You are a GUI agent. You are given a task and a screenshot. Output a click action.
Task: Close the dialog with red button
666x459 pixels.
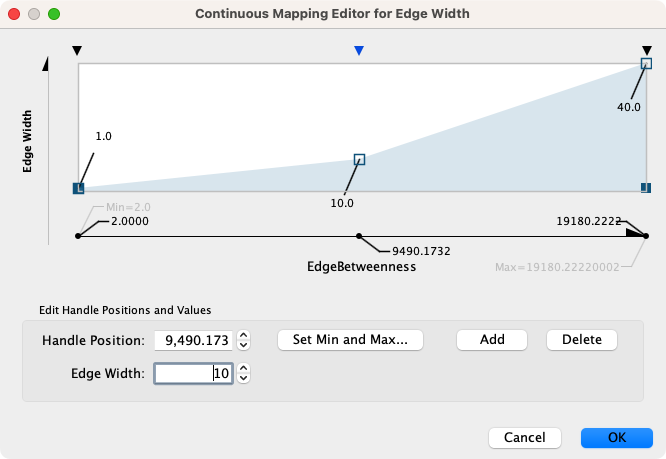coord(14,15)
